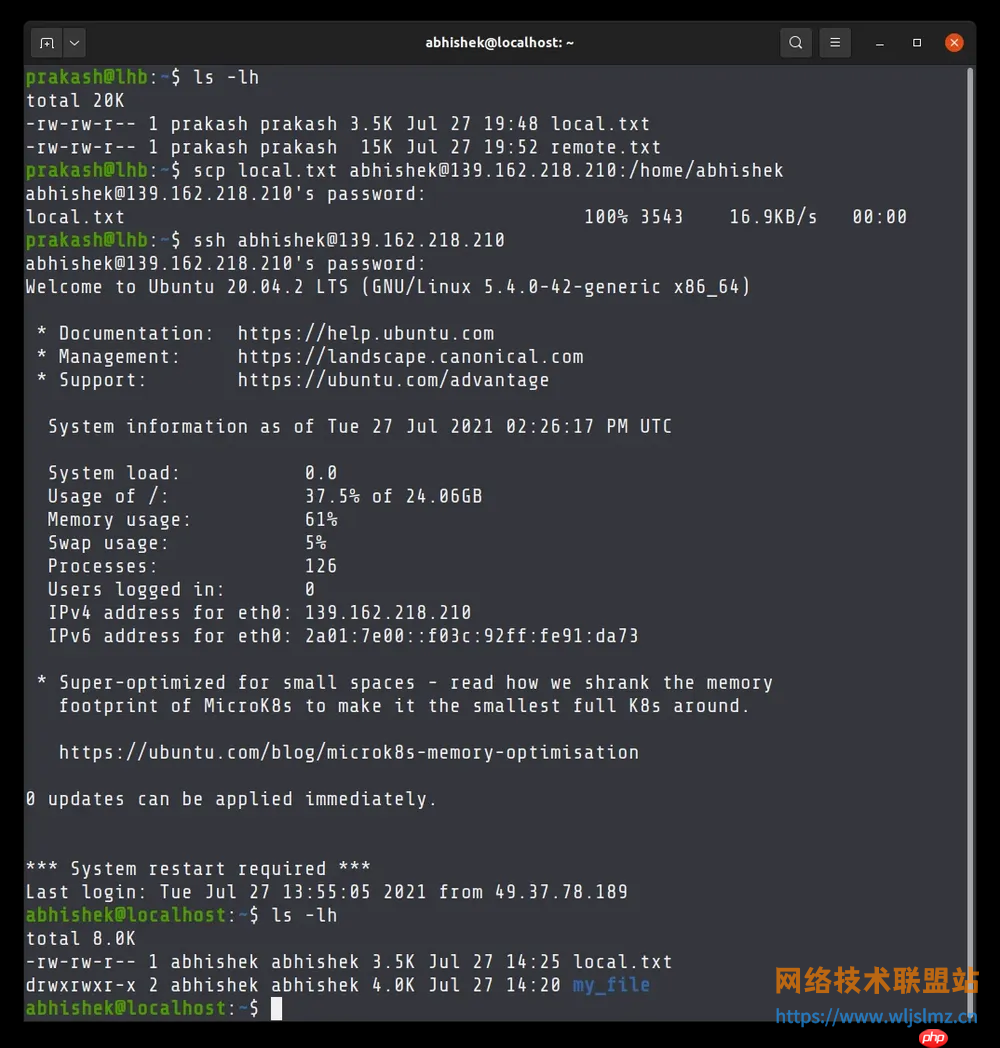Click the terminal cursor at the prompt
This screenshot has height=1048, width=1000.
point(277,1009)
